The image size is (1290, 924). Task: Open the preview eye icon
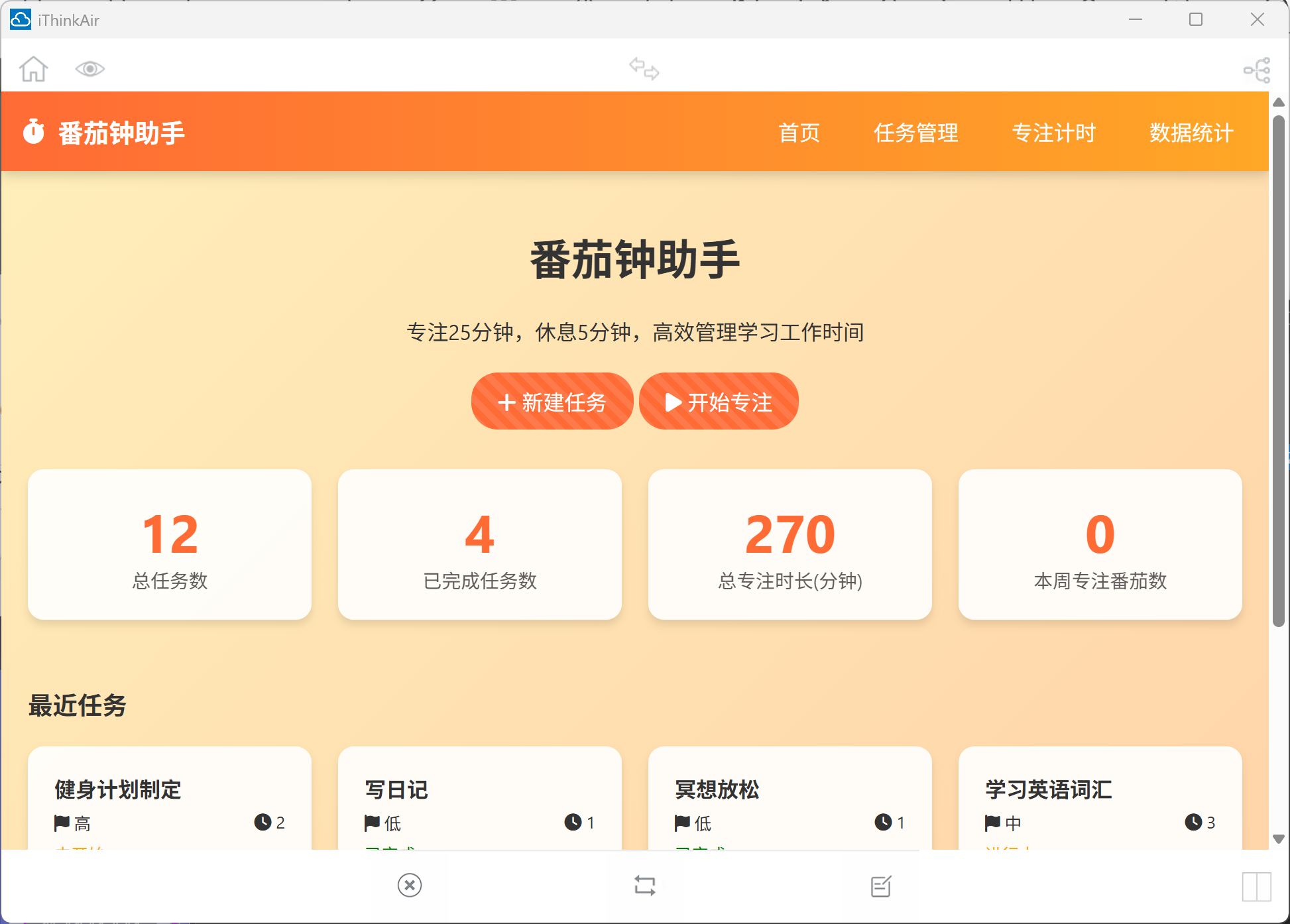click(x=90, y=68)
